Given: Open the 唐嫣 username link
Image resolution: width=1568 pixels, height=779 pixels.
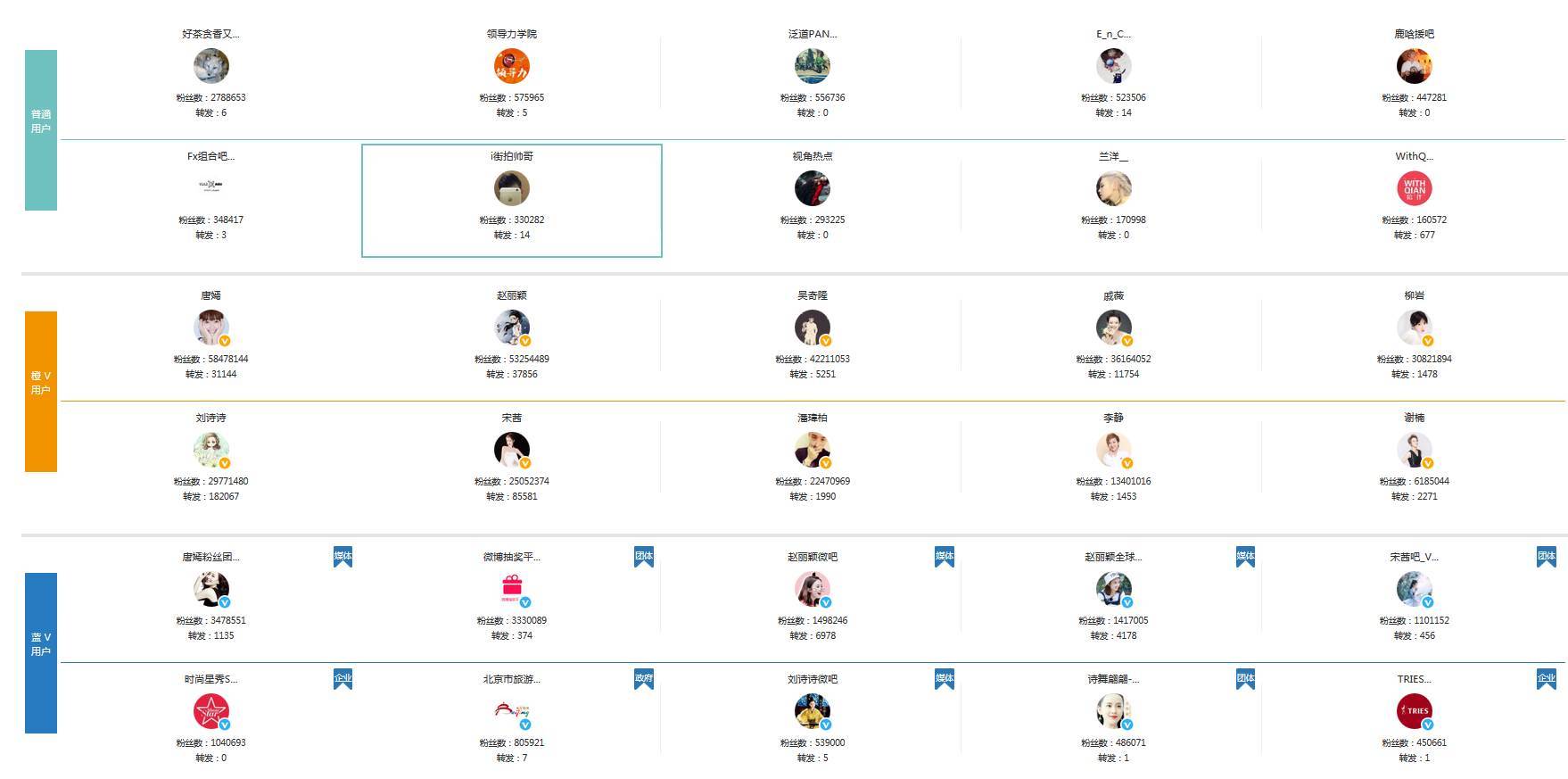Looking at the screenshot, I should click(x=210, y=295).
